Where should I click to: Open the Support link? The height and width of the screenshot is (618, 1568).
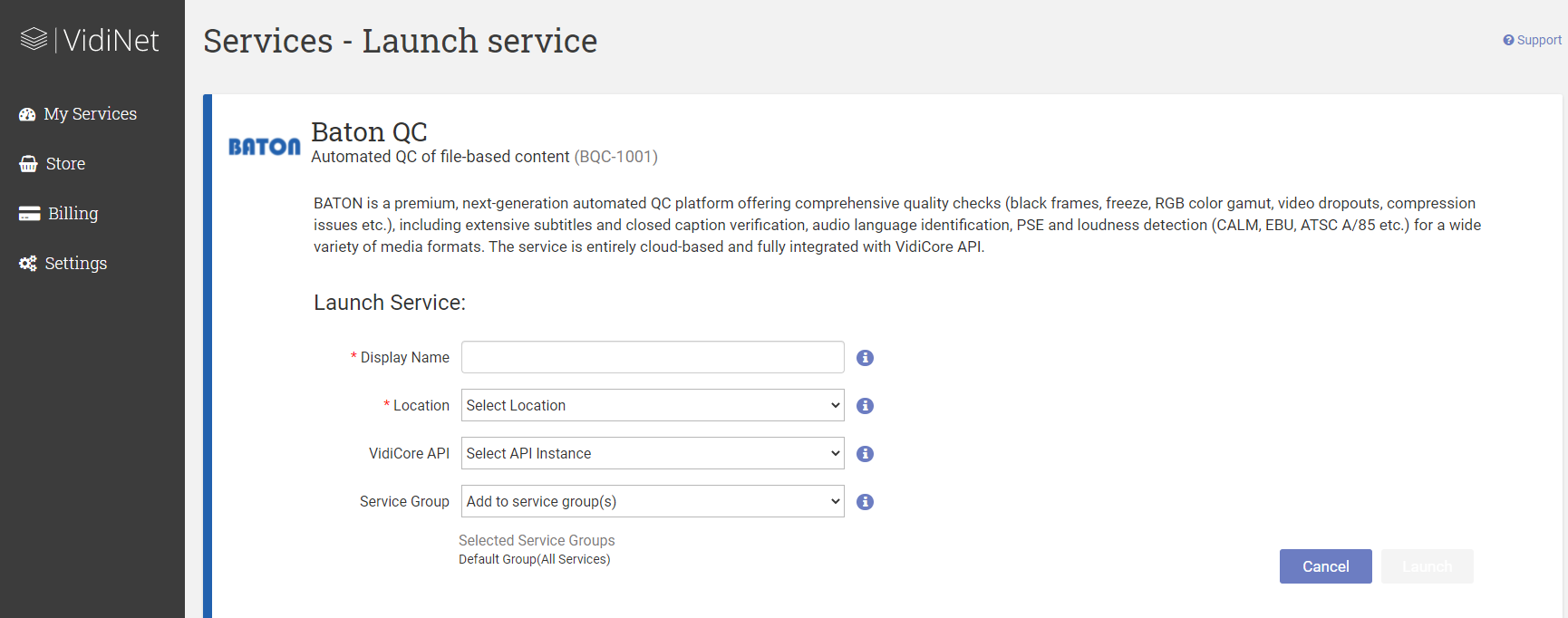coord(1532,40)
